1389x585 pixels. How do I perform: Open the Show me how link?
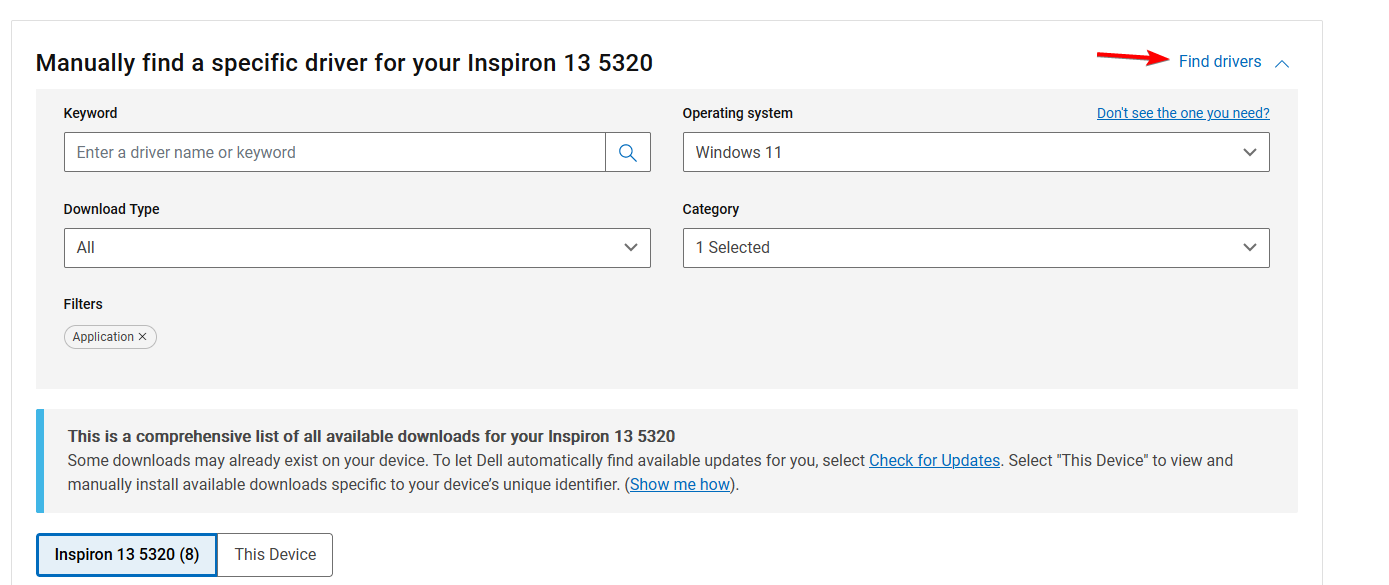tap(680, 484)
